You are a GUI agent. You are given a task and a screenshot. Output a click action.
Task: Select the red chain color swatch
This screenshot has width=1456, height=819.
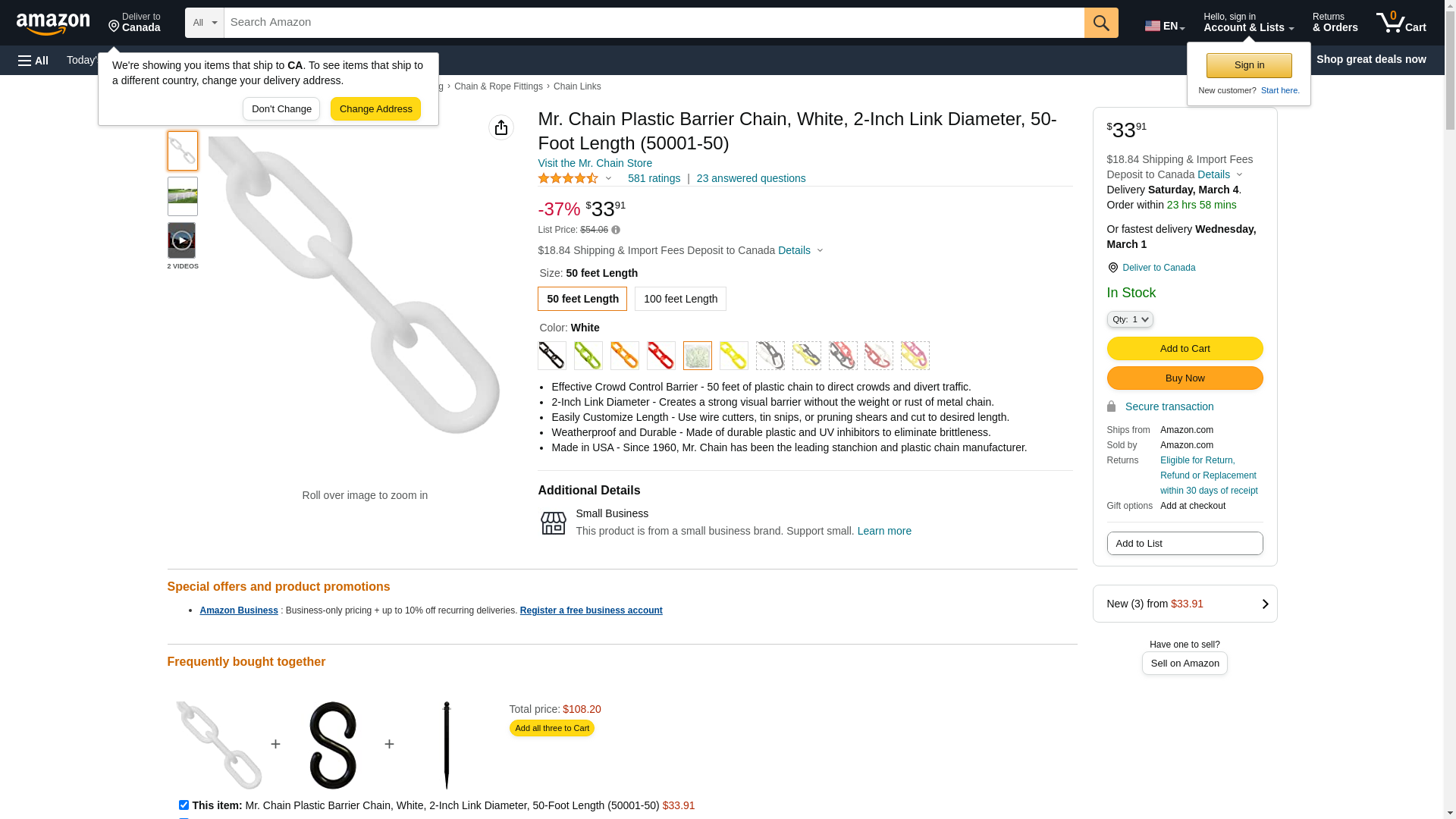[661, 356]
